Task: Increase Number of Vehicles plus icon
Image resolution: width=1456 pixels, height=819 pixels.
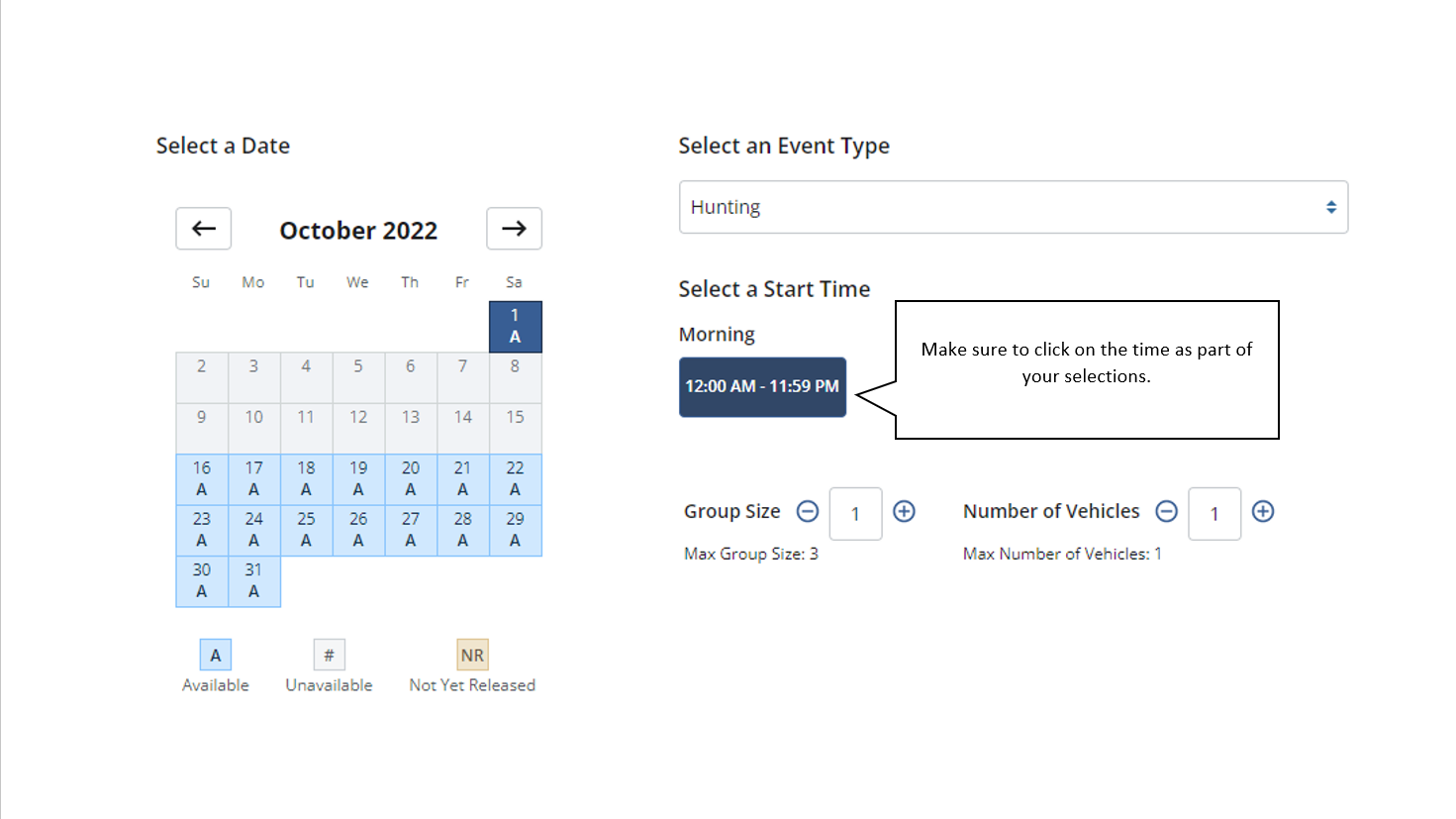Action: [1263, 511]
